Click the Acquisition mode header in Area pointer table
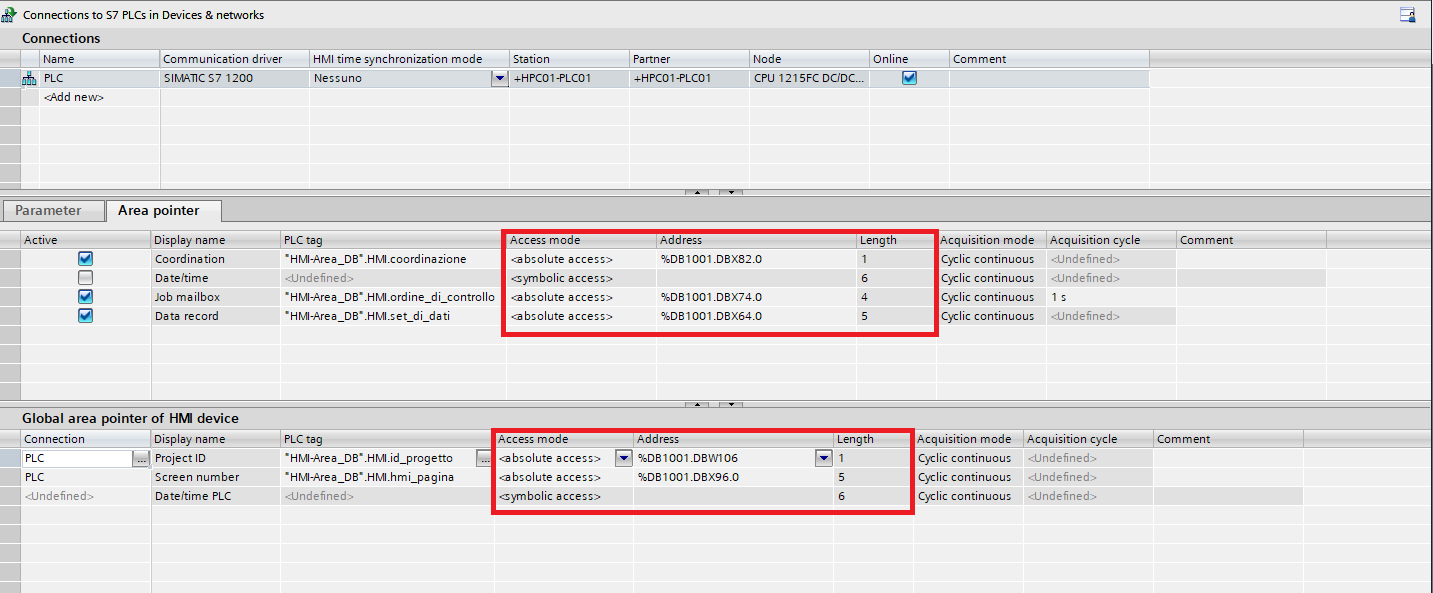 pos(992,240)
